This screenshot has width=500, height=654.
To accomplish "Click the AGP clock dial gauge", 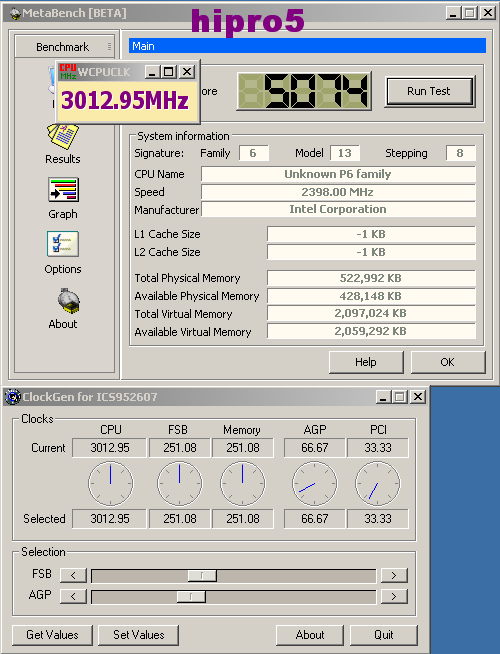I will click(315, 483).
